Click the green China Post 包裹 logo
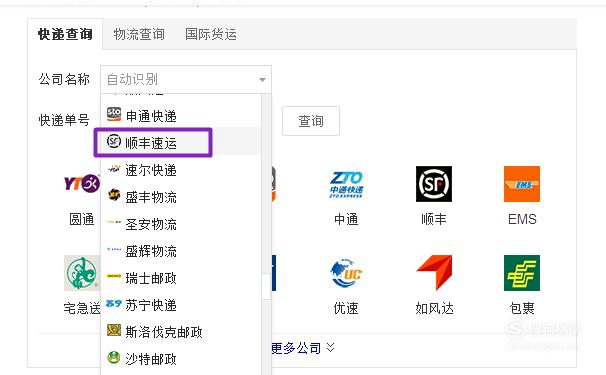The width and height of the screenshot is (606, 375). pos(522,273)
